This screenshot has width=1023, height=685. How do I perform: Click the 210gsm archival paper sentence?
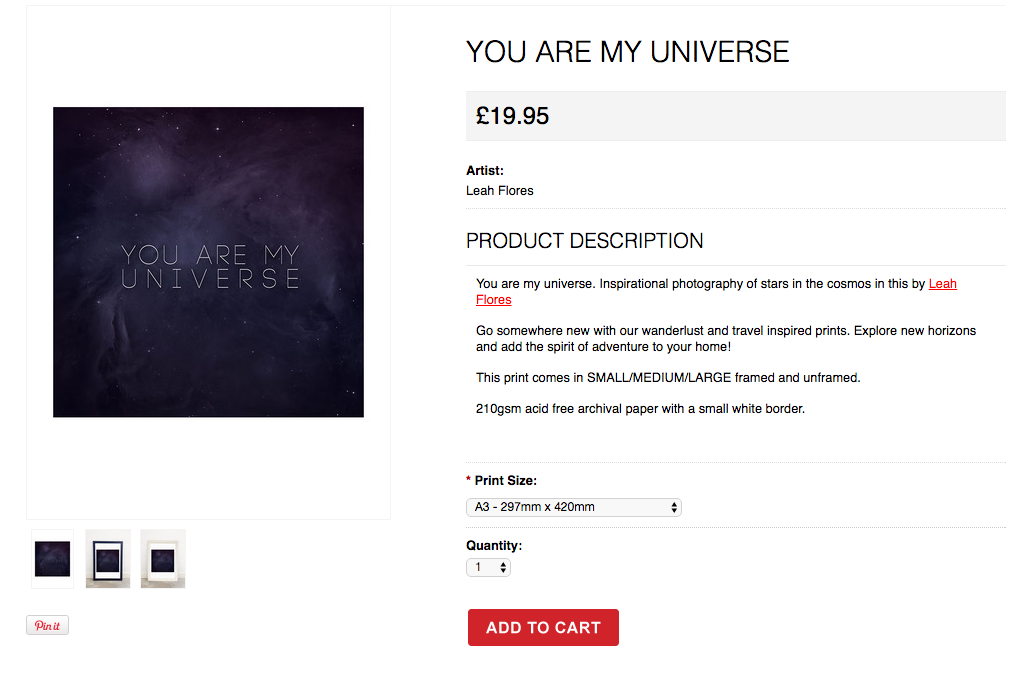(x=640, y=408)
